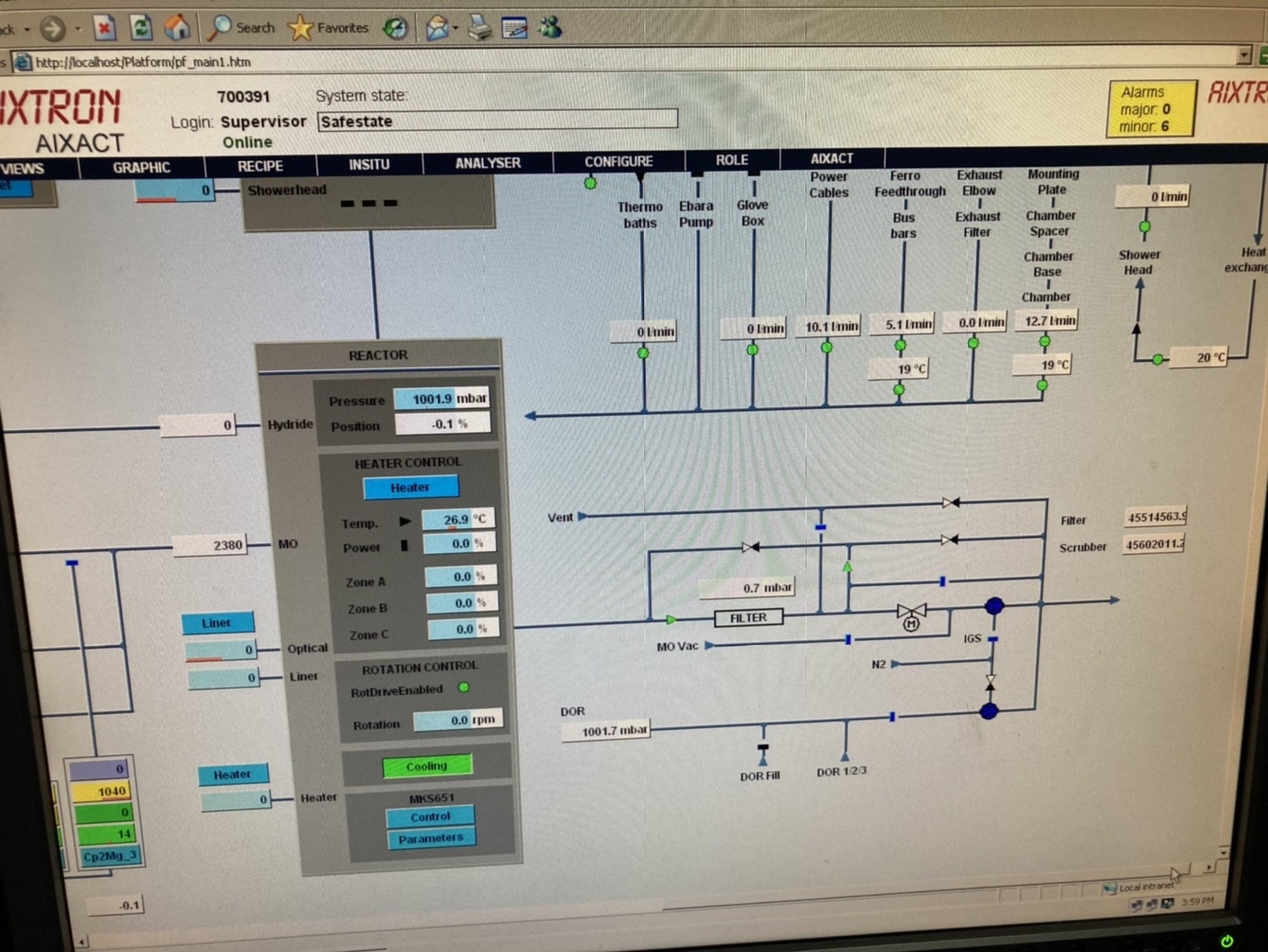The image size is (1268, 952).
Task: Open the yellow Alarms box
Action: [x=1150, y=108]
